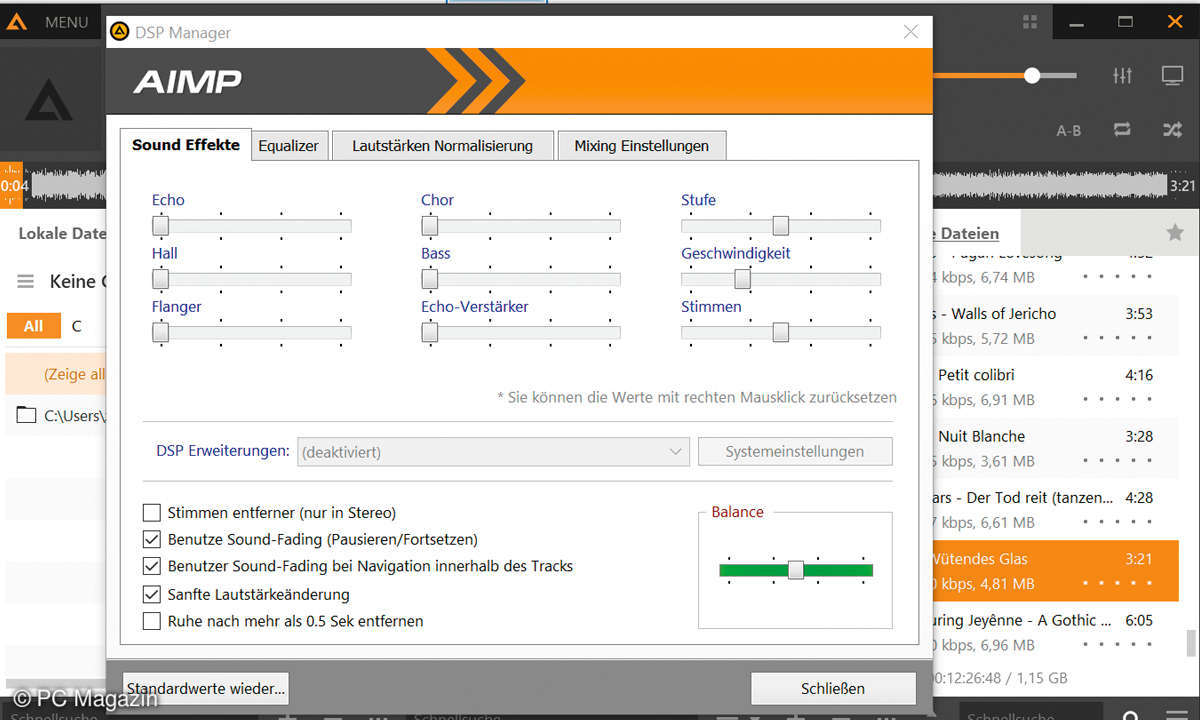Toggle the shuffle playback icon

pos(1172,129)
